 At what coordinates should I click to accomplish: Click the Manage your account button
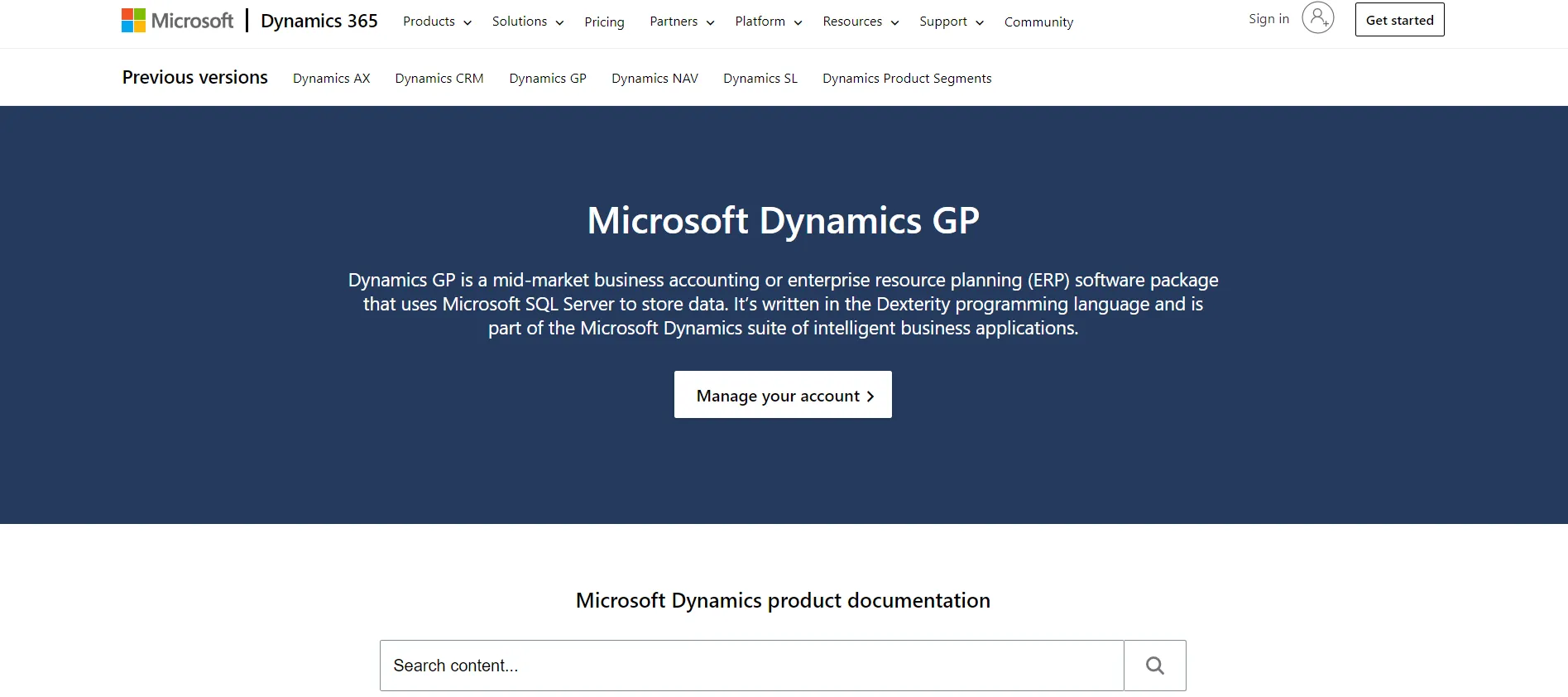(x=783, y=395)
